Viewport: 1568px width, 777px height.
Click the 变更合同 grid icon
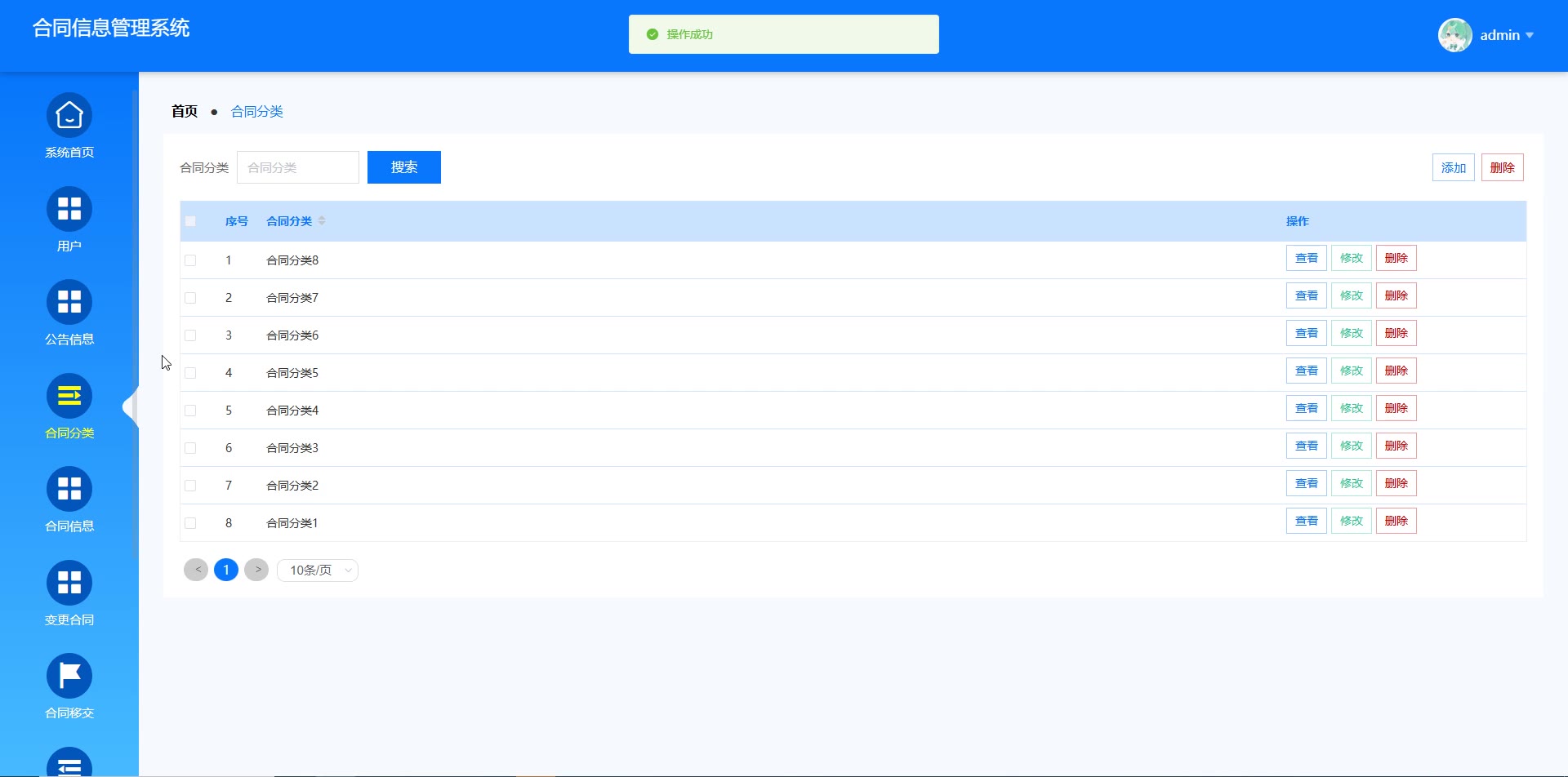tap(69, 583)
